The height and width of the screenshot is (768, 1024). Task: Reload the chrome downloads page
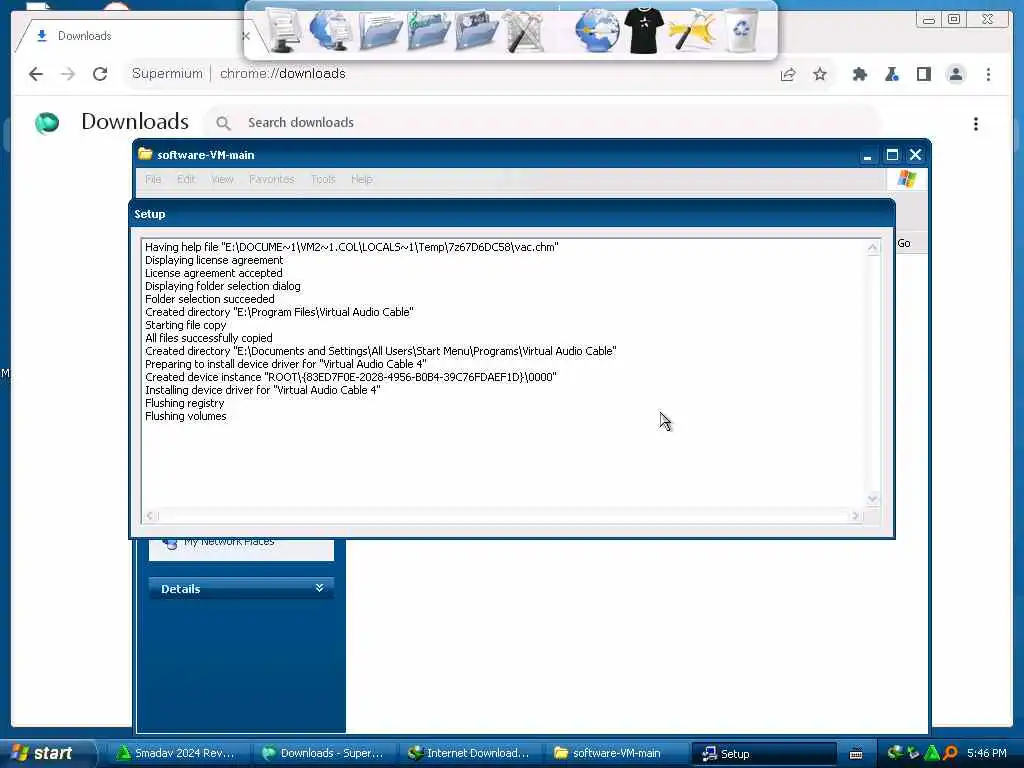pos(100,74)
